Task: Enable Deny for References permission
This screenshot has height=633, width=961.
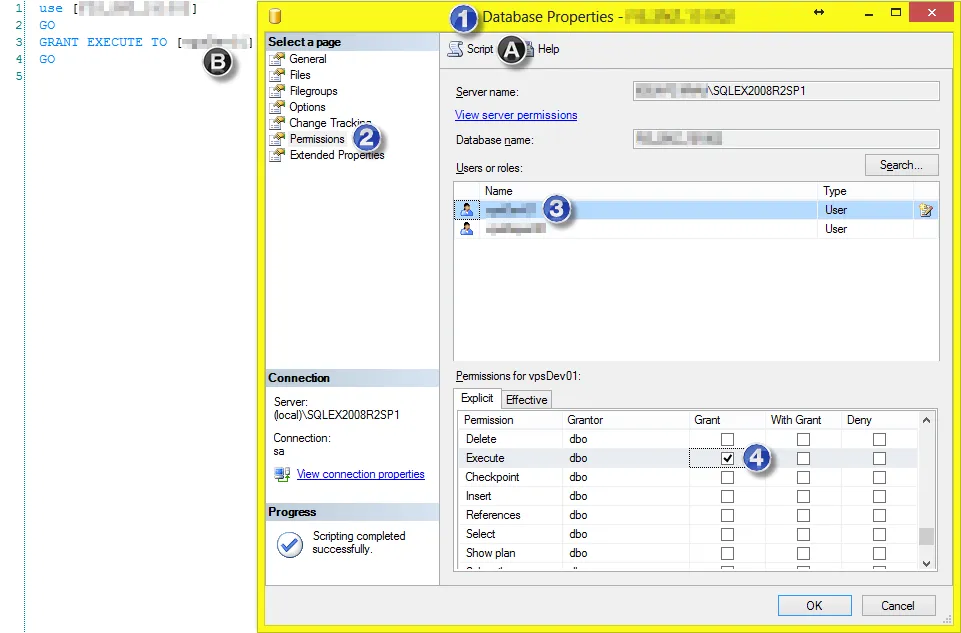Action: pyautogui.click(x=879, y=515)
